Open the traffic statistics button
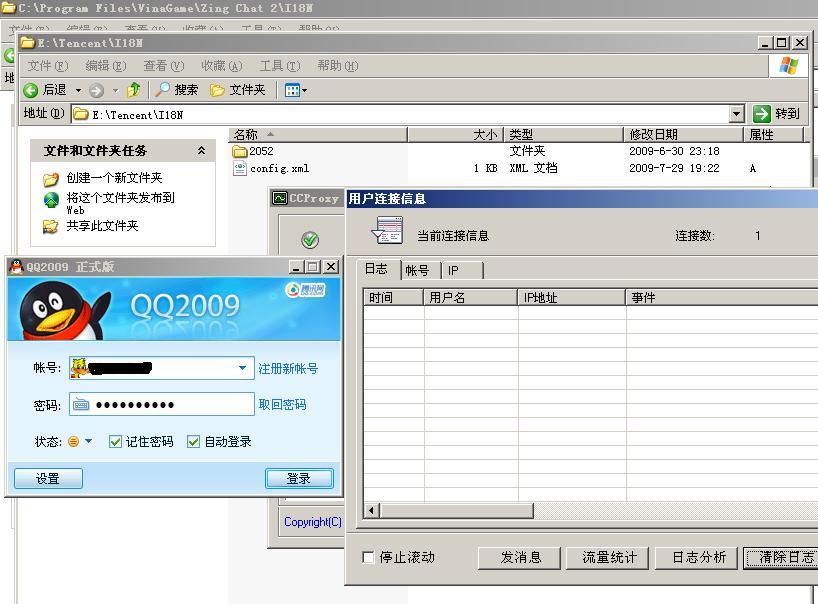818x604 pixels. (x=608, y=558)
